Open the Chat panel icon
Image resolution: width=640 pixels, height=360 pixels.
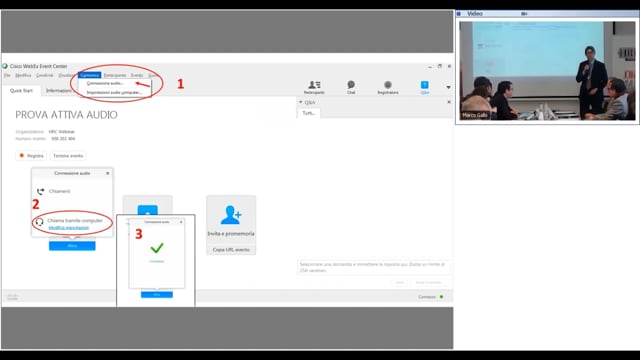[351, 84]
